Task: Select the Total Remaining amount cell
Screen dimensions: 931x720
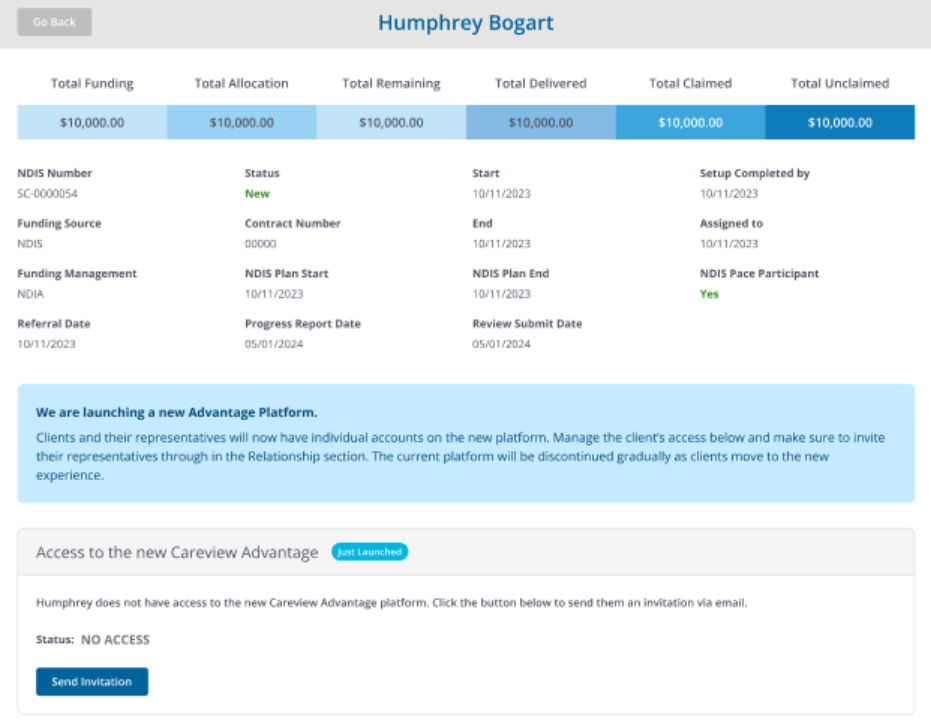Action: pyautogui.click(x=391, y=123)
